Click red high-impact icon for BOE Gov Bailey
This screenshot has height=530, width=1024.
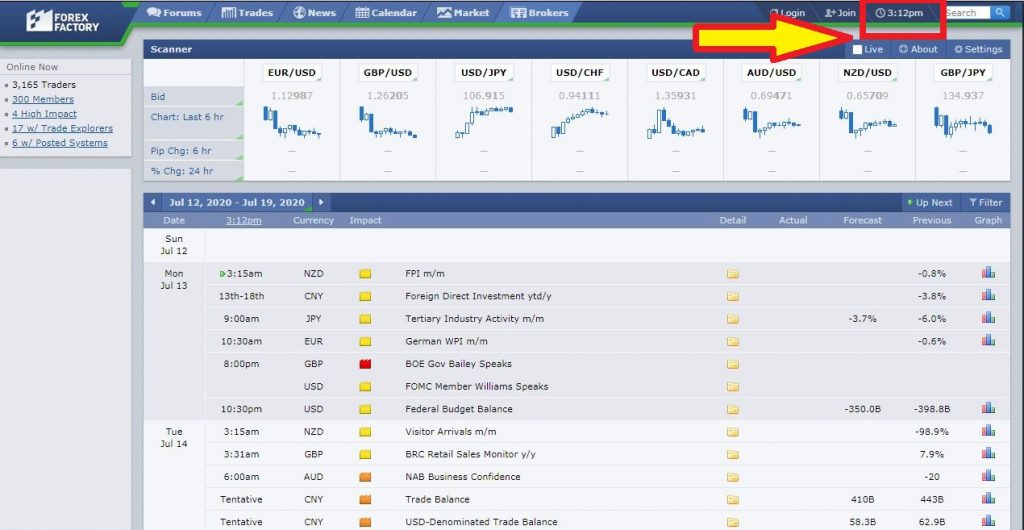365,364
